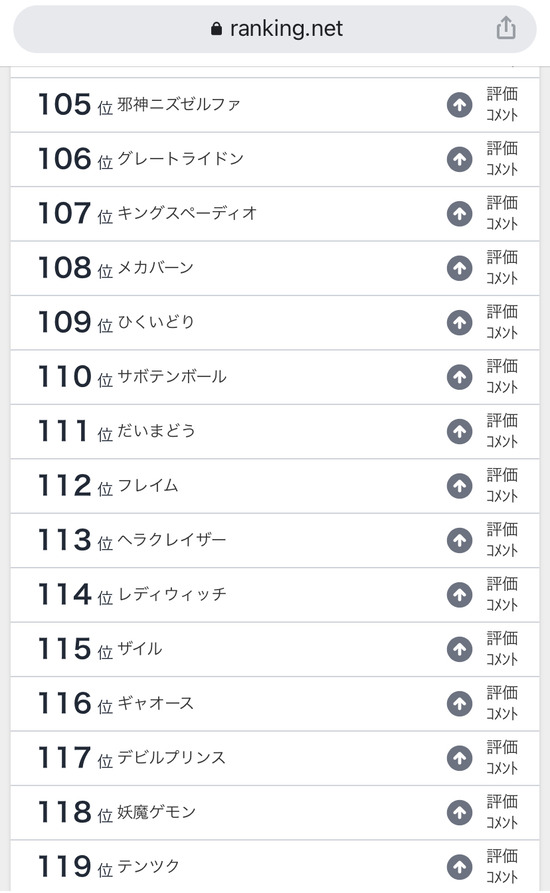Upvote メカバーン at rank 108
This screenshot has width=550, height=893.
point(459,268)
